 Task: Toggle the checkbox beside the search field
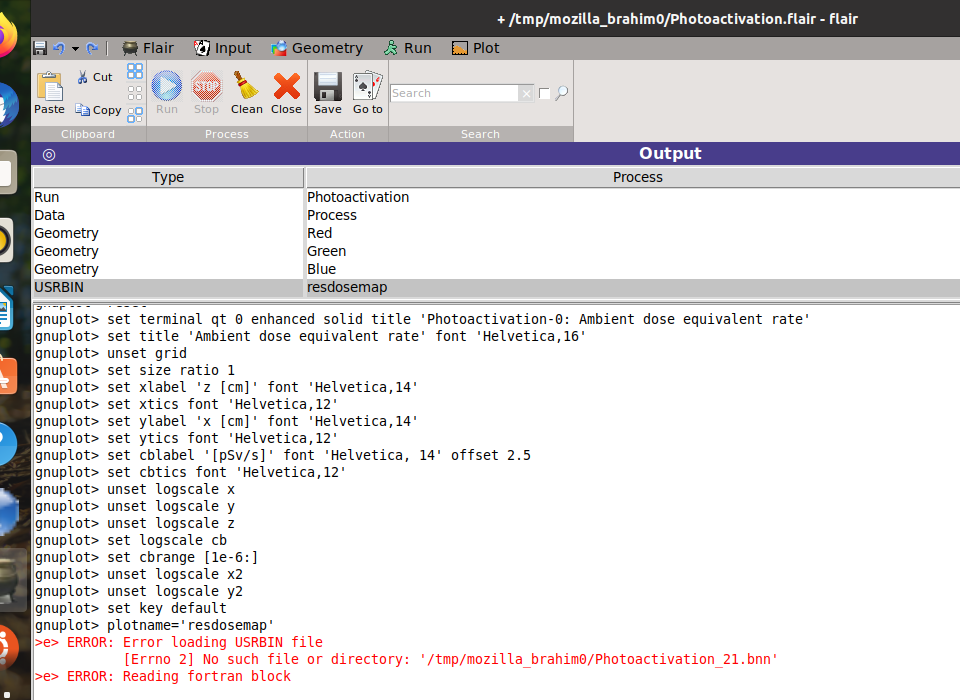tap(544, 93)
